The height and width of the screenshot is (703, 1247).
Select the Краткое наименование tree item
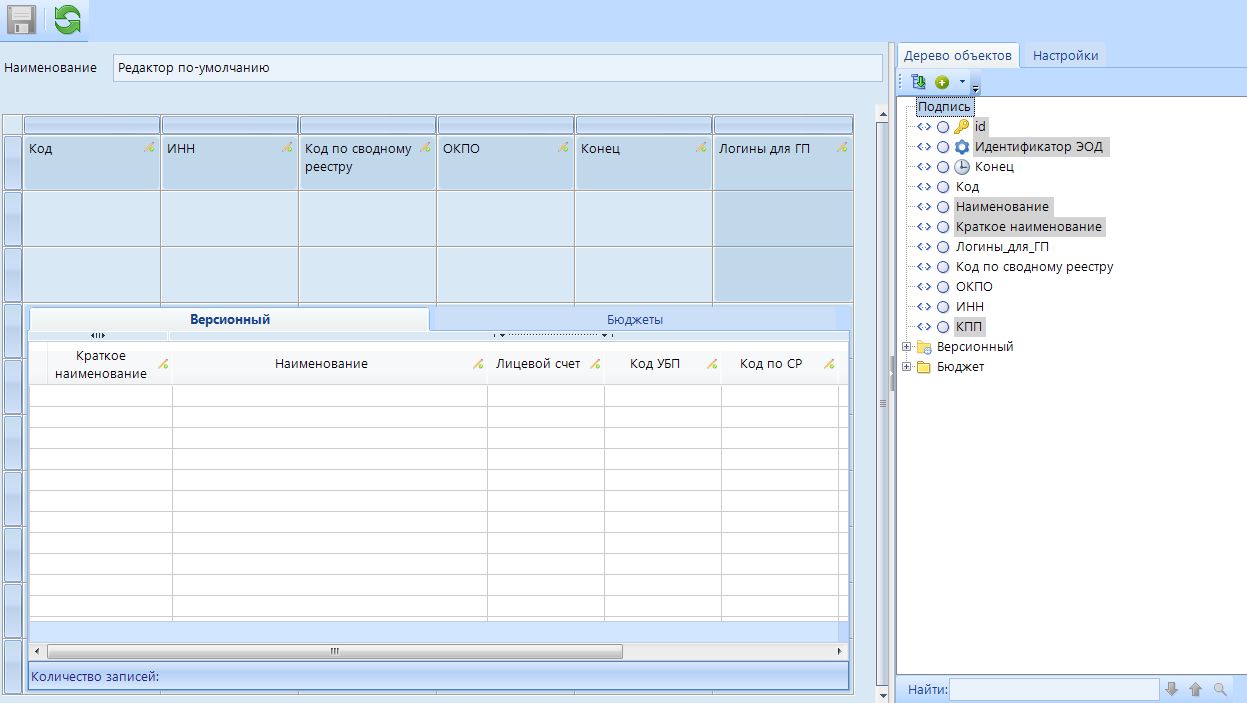pyautogui.click(x=1028, y=227)
